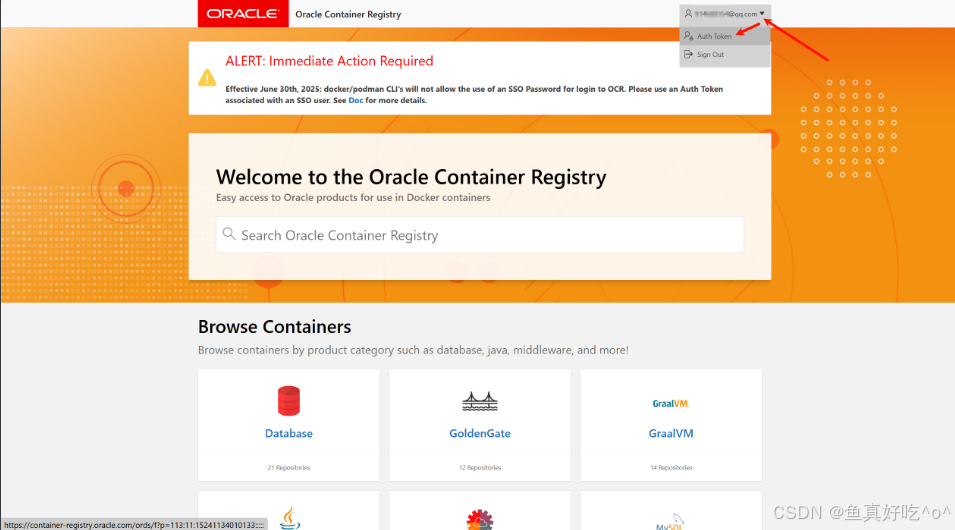Click the Oracle Container Registry header title
The image size is (955, 530).
click(x=348, y=15)
